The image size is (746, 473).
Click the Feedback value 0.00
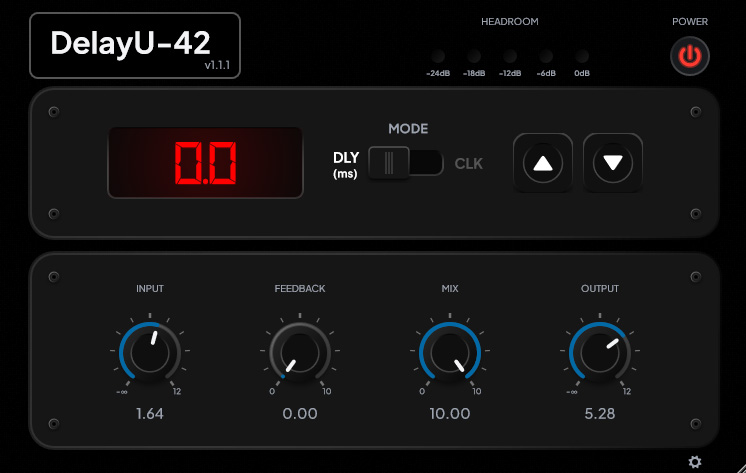coord(300,414)
